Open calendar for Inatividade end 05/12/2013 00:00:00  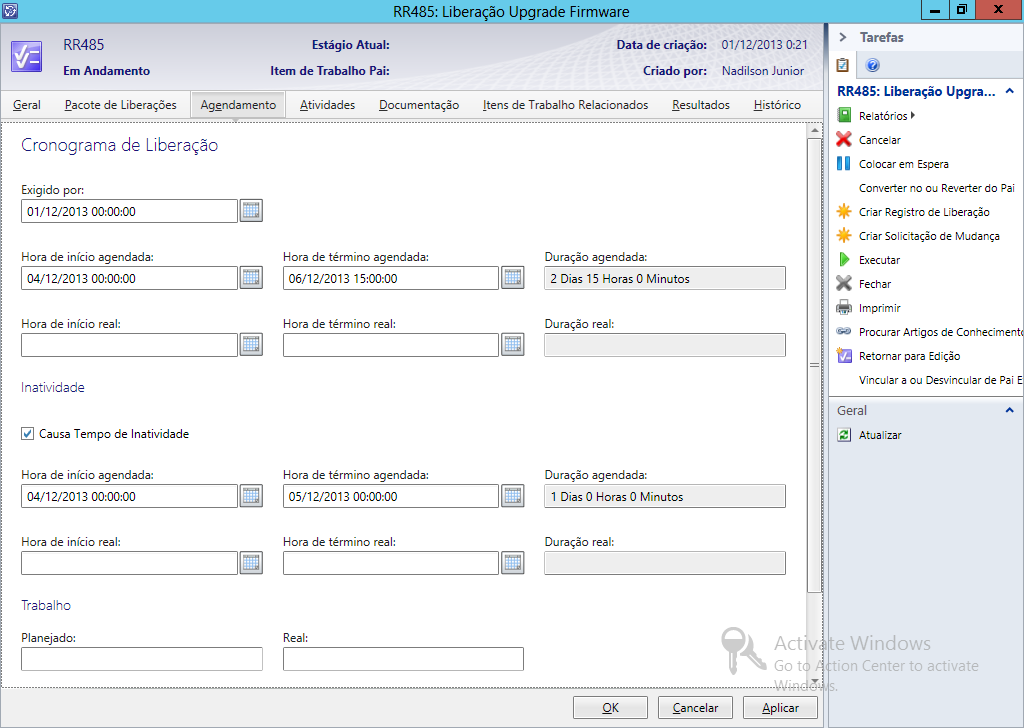[x=513, y=496]
